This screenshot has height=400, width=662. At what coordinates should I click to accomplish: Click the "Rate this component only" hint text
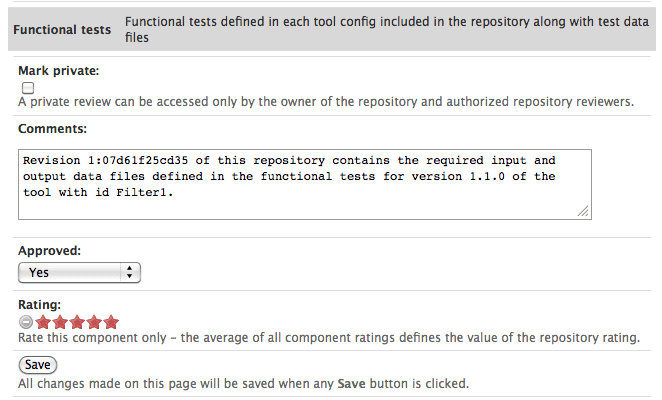coord(329,338)
